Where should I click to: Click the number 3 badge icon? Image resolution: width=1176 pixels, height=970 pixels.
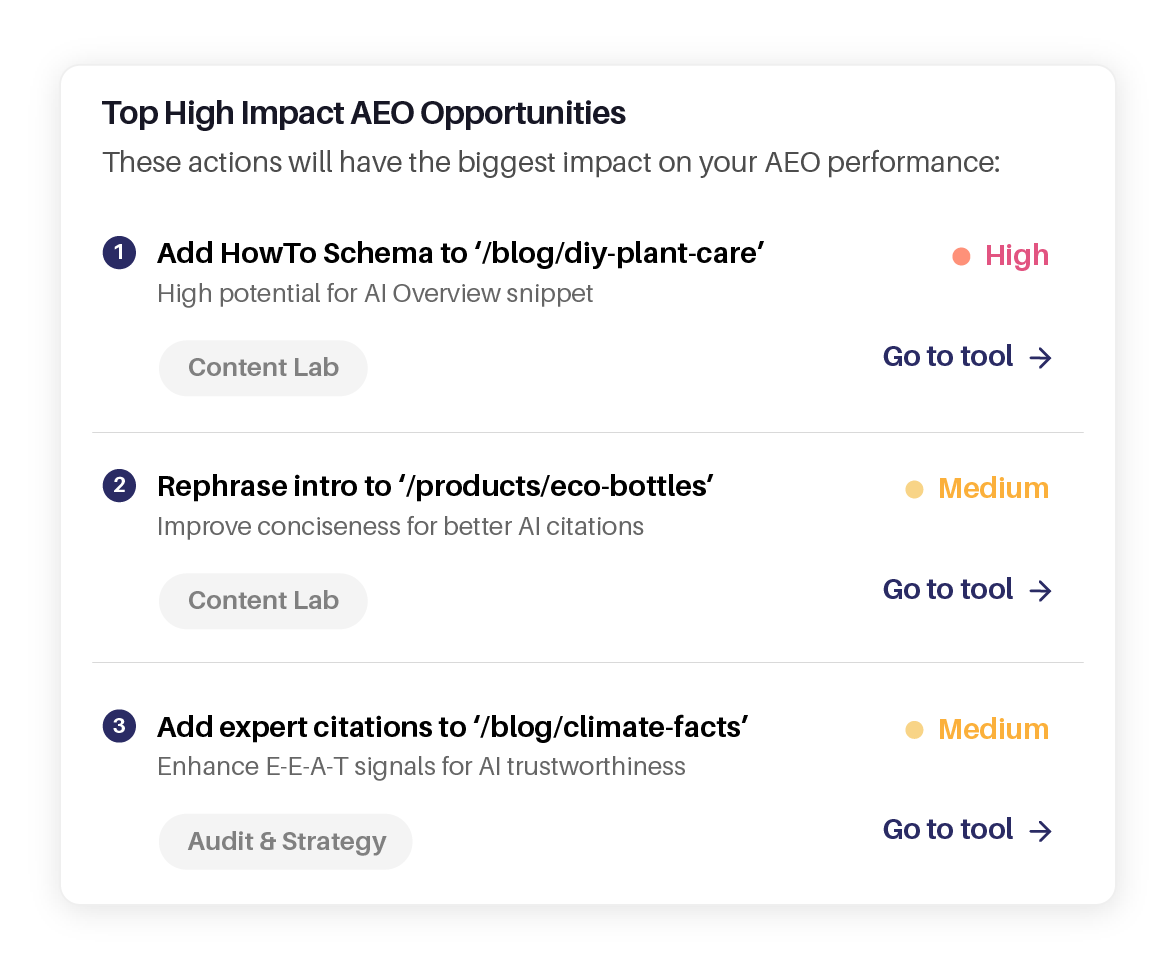tap(119, 726)
